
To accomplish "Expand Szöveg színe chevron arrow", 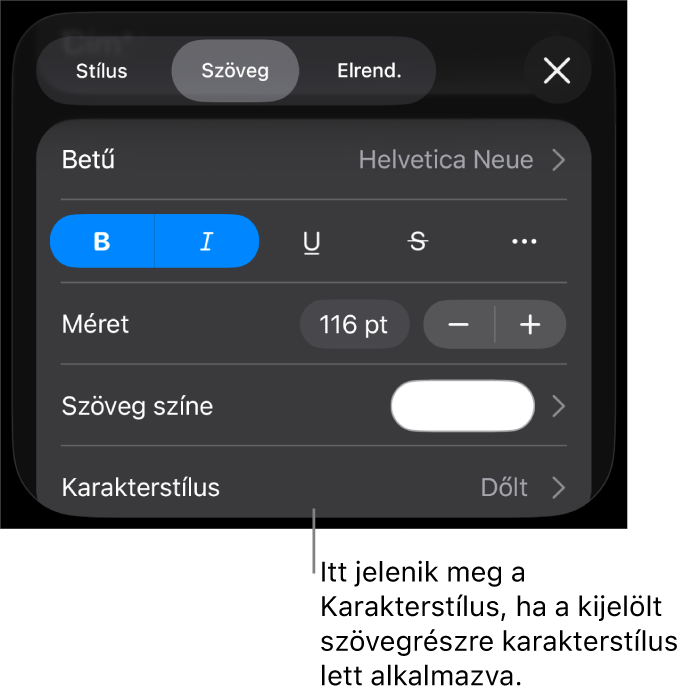I will tap(559, 407).
